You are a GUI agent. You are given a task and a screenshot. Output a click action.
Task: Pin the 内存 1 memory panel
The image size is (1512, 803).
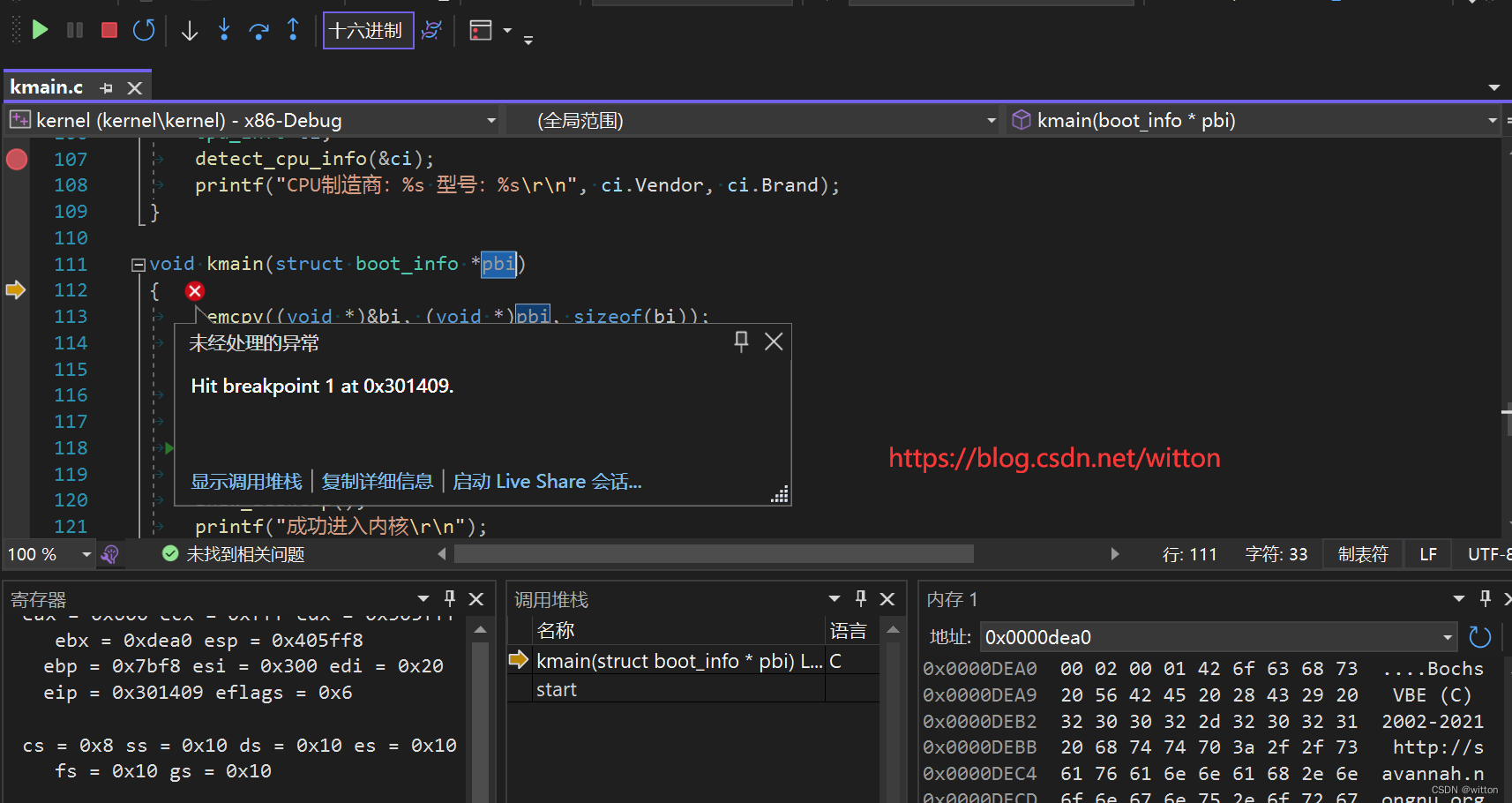tap(1486, 598)
